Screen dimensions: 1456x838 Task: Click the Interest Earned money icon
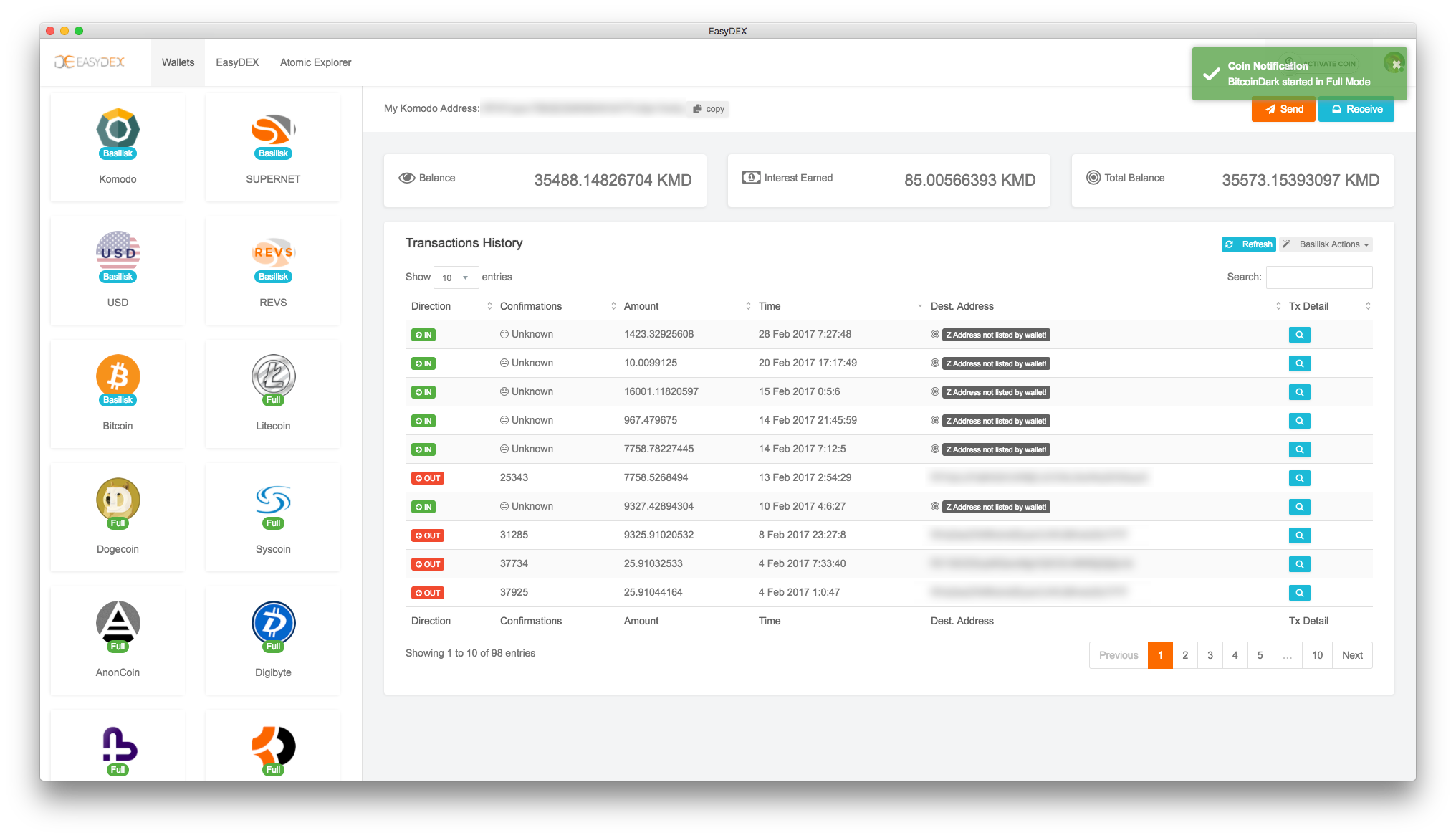click(751, 178)
